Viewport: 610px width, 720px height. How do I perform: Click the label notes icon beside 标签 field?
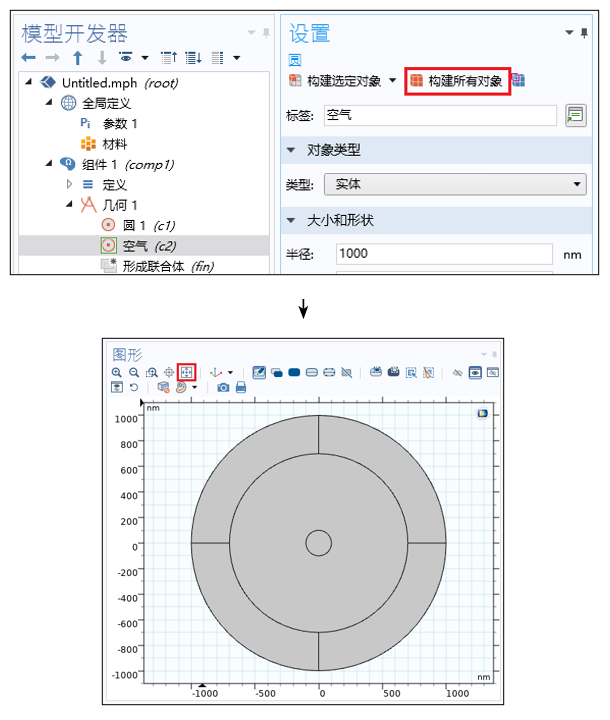point(575,116)
